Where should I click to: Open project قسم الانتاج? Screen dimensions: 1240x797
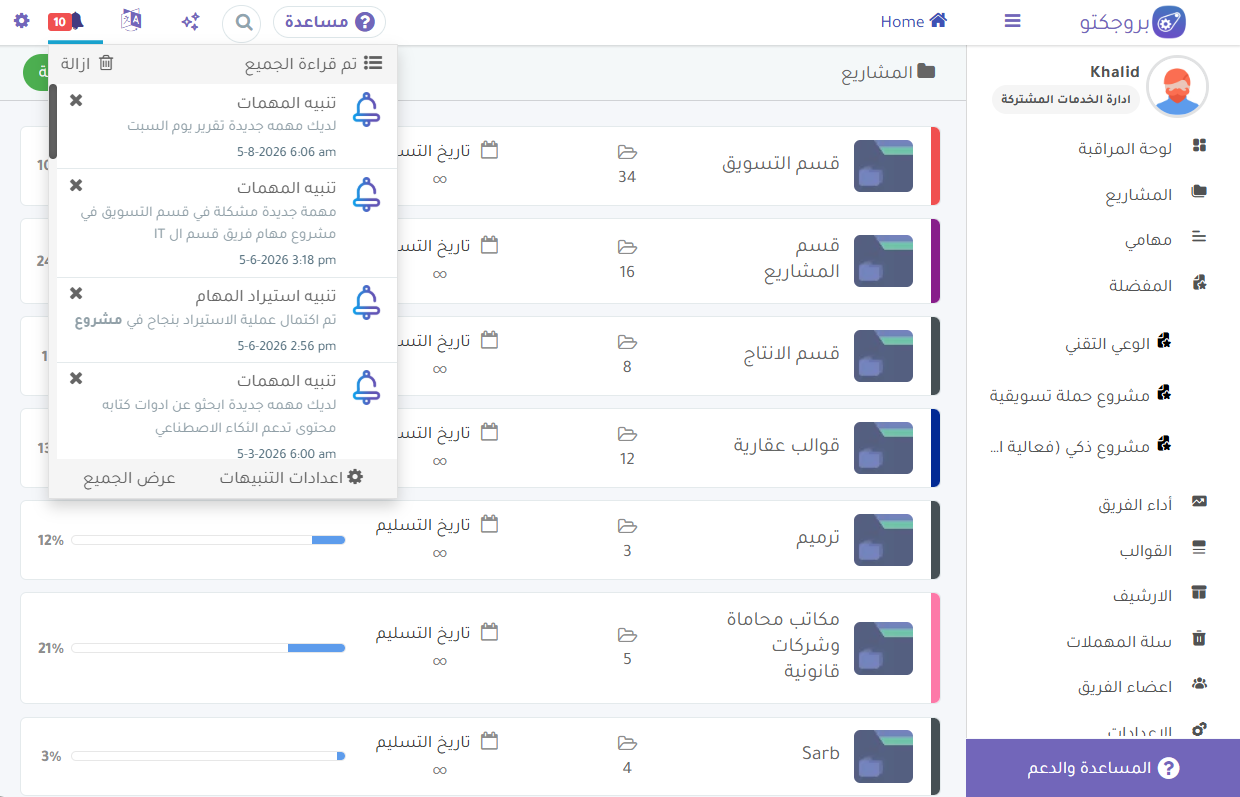(x=792, y=353)
